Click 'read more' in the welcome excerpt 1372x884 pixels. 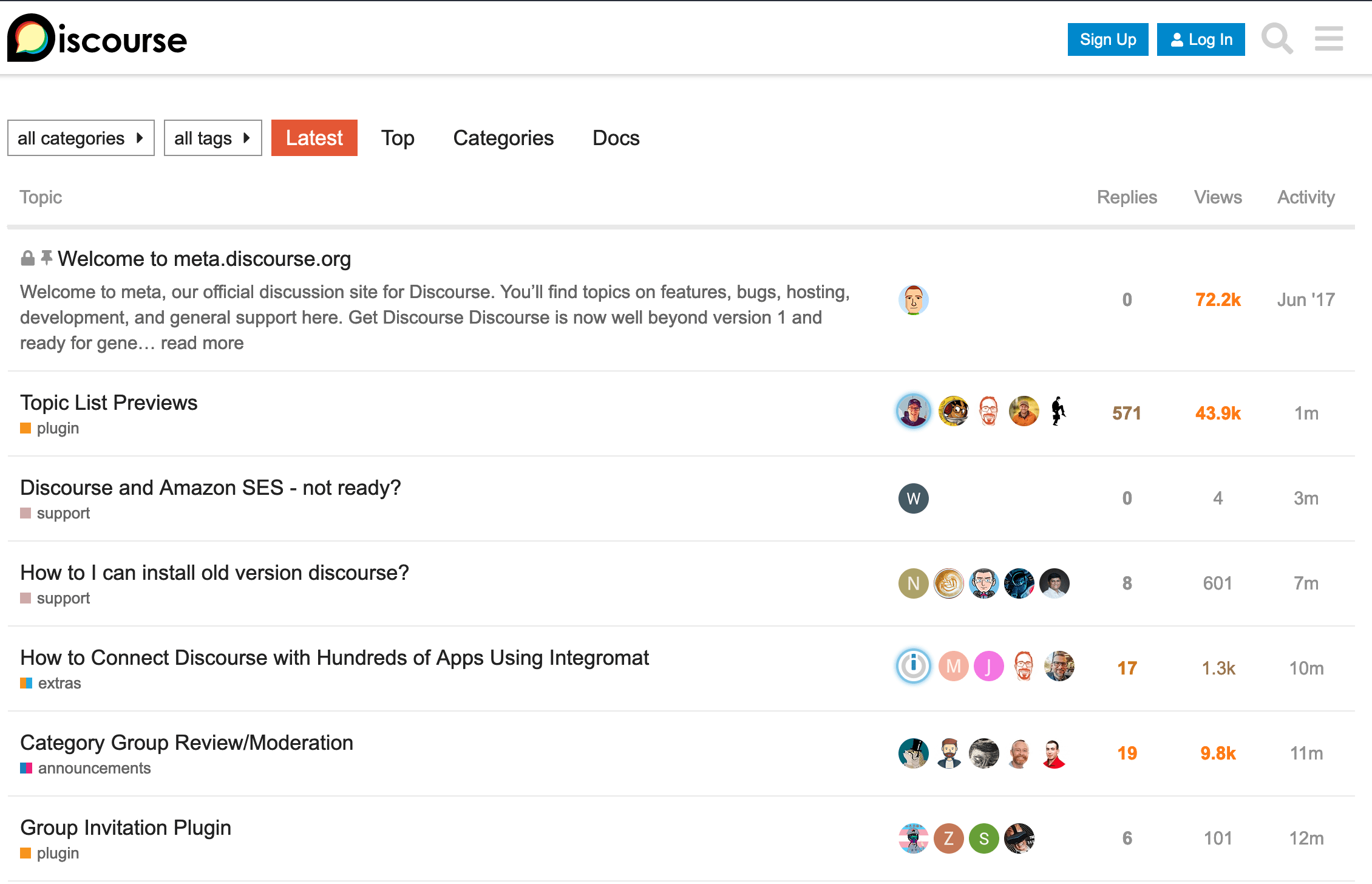pyautogui.click(x=202, y=343)
